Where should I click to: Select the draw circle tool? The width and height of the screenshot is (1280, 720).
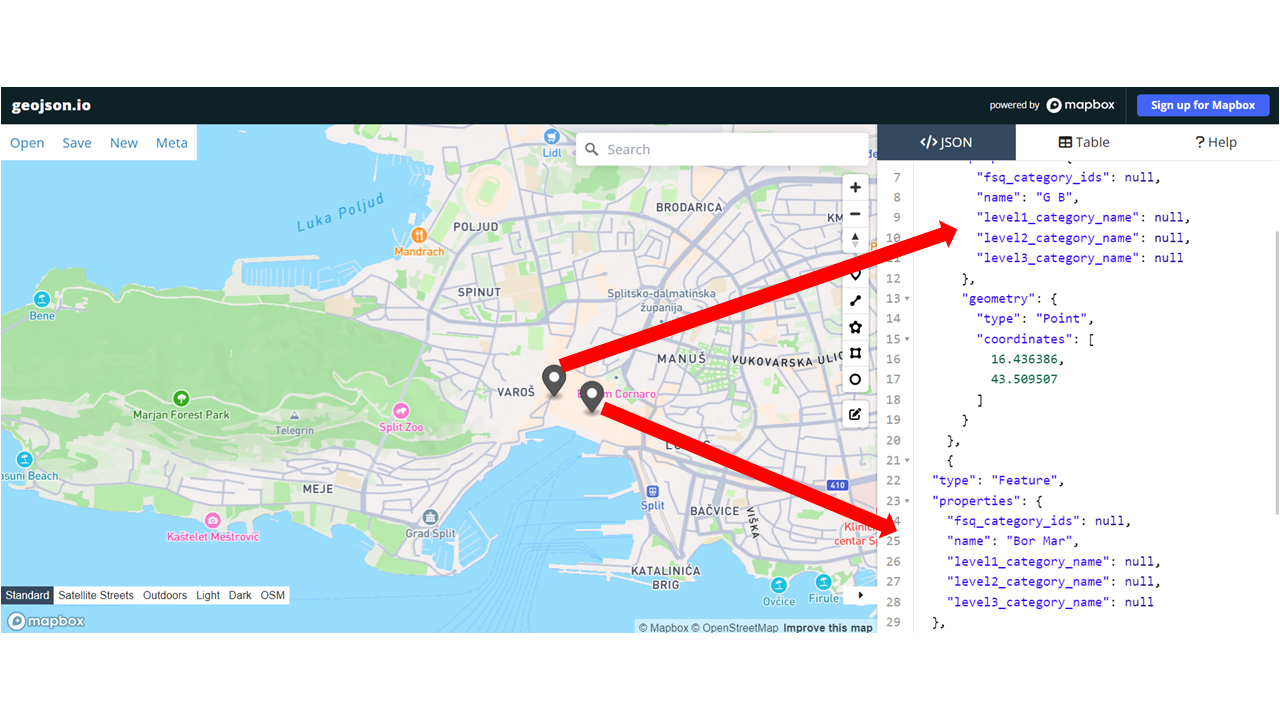[855, 380]
